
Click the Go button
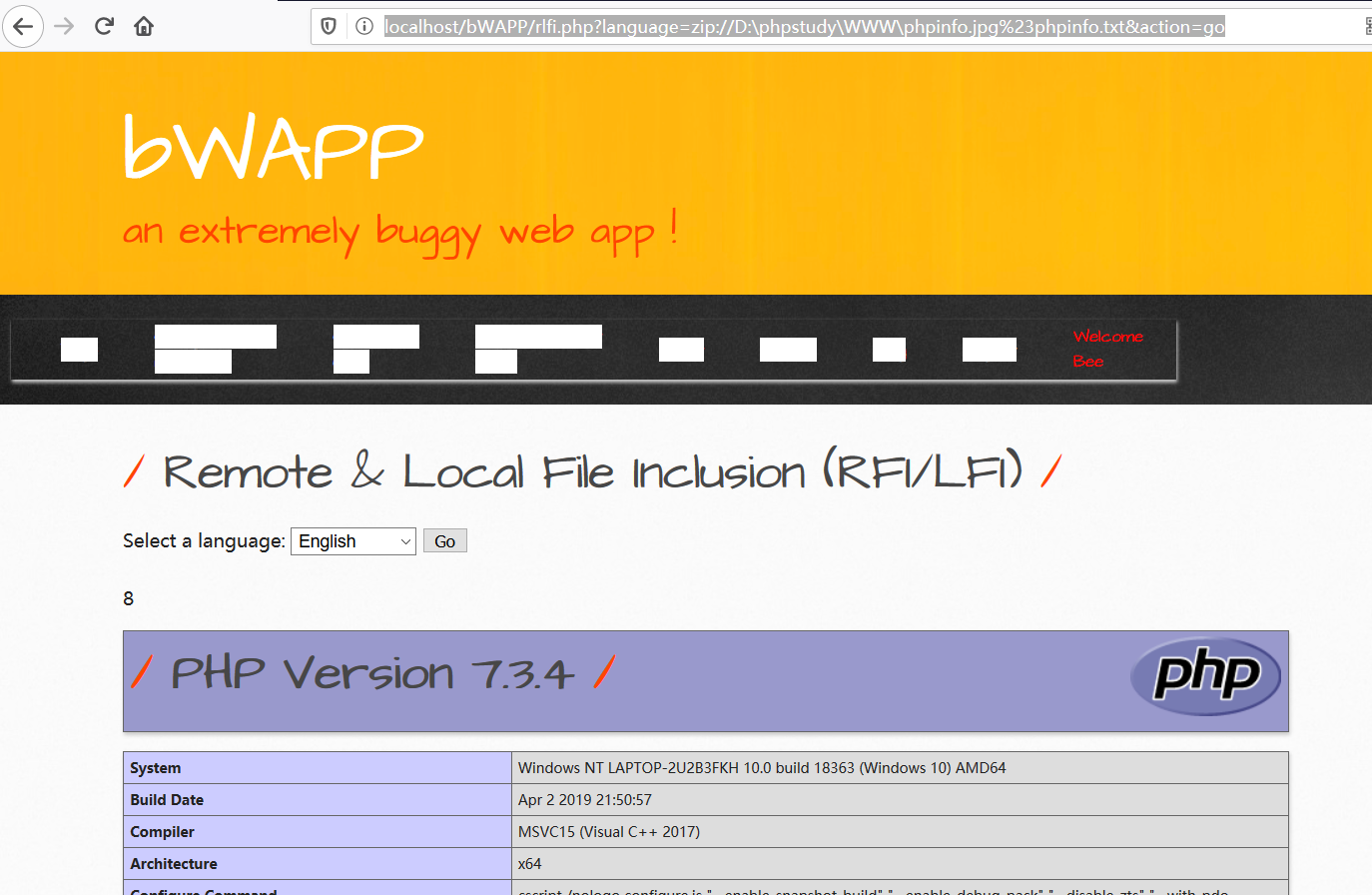445,541
